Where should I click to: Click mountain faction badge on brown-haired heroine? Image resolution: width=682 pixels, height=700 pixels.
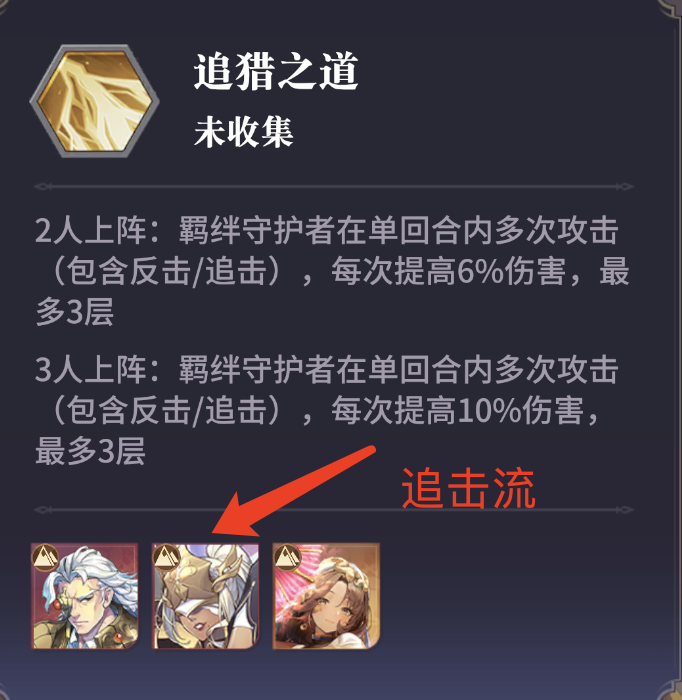point(287,557)
